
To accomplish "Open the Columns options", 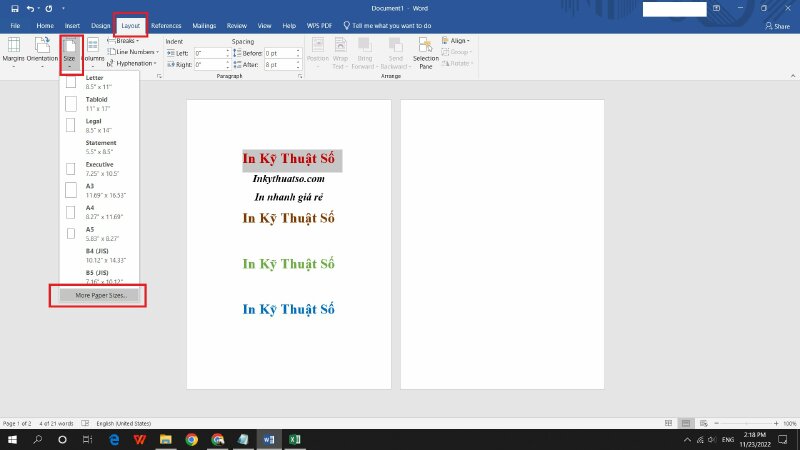I will (93, 53).
